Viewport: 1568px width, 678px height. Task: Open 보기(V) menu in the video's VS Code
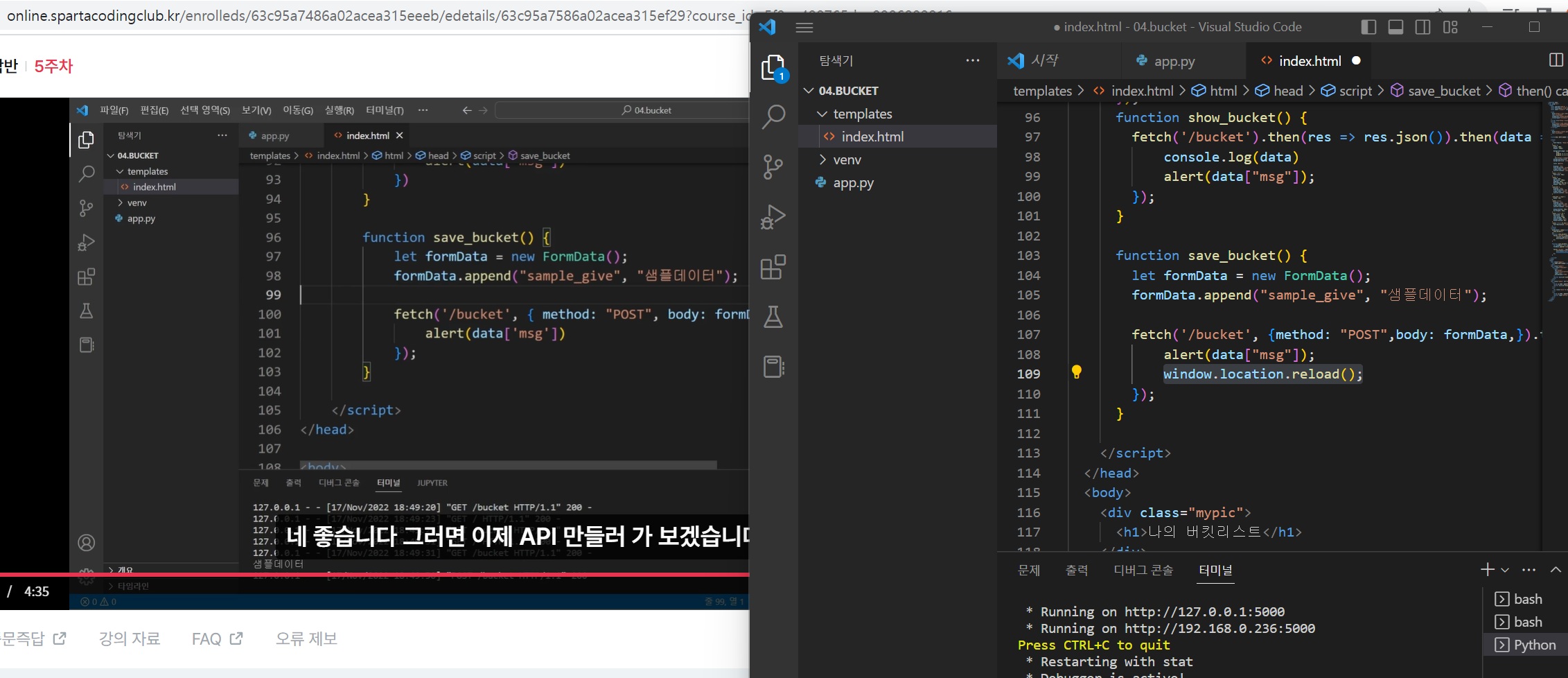tap(256, 110)
